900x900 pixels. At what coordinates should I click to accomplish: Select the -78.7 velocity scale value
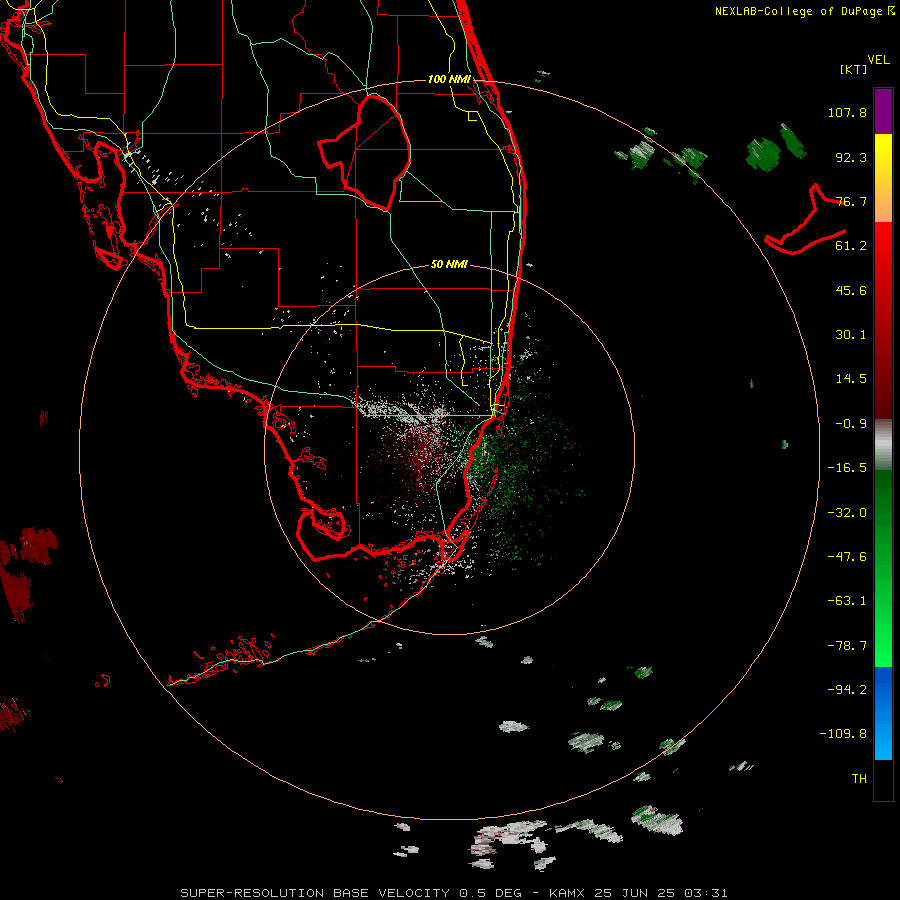(x=847, y=646)
